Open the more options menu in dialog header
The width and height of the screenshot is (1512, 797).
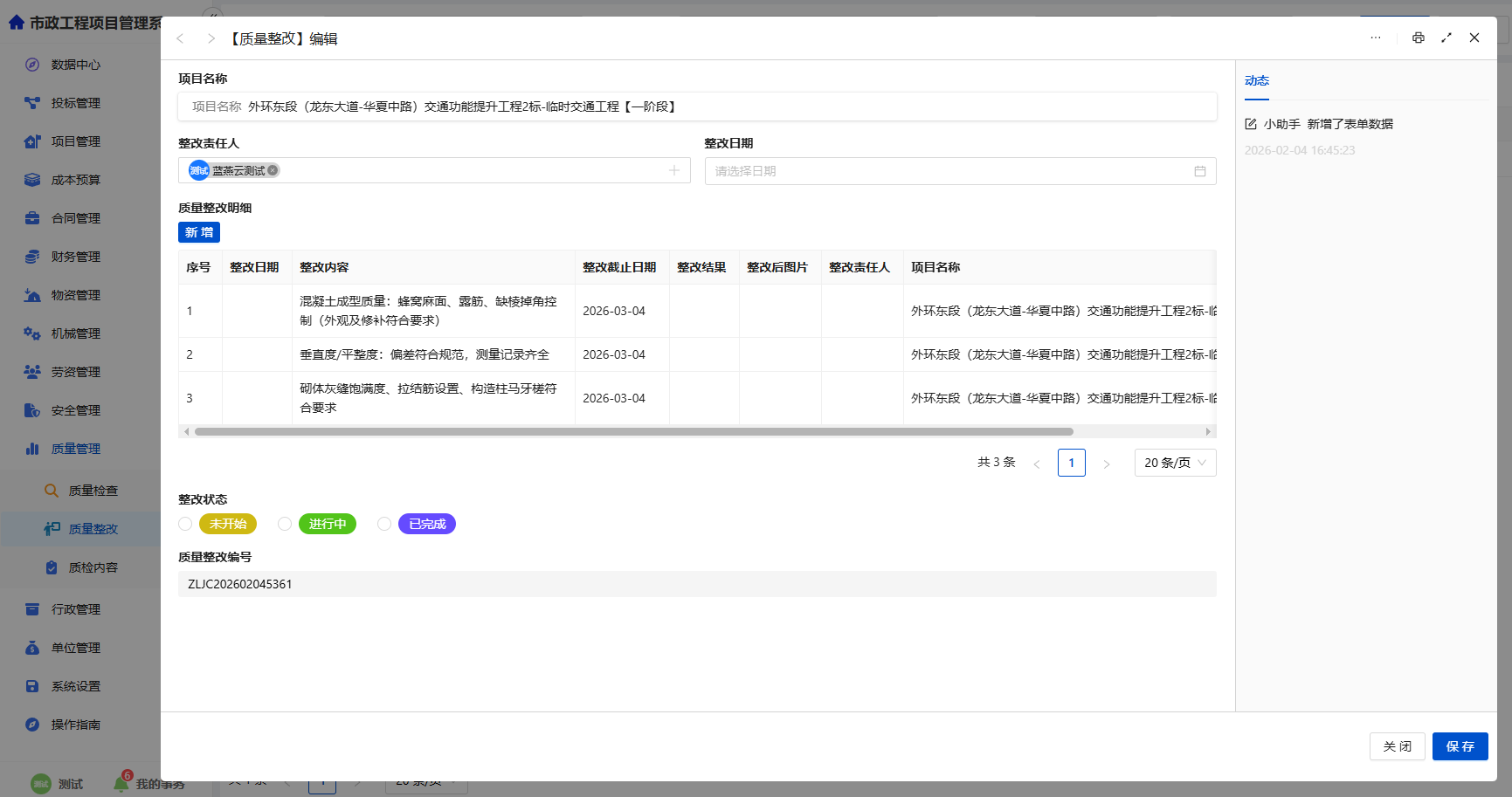point(1376,38)
